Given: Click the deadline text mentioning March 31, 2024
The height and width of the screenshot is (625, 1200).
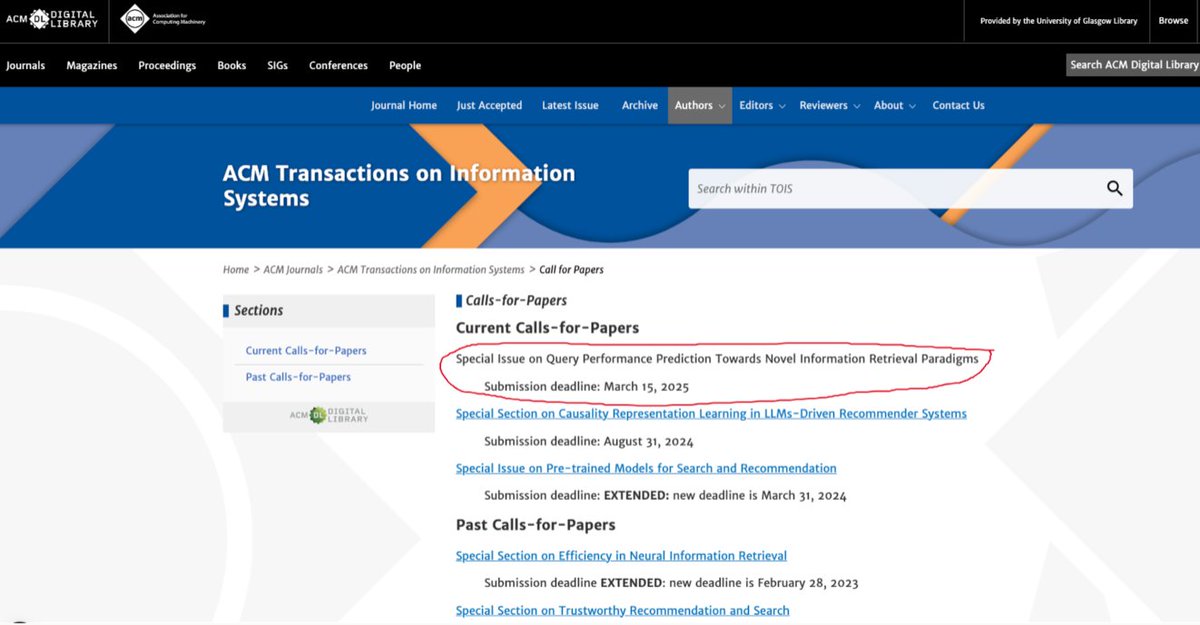Looking at the screenshot, I should (665, 495).
